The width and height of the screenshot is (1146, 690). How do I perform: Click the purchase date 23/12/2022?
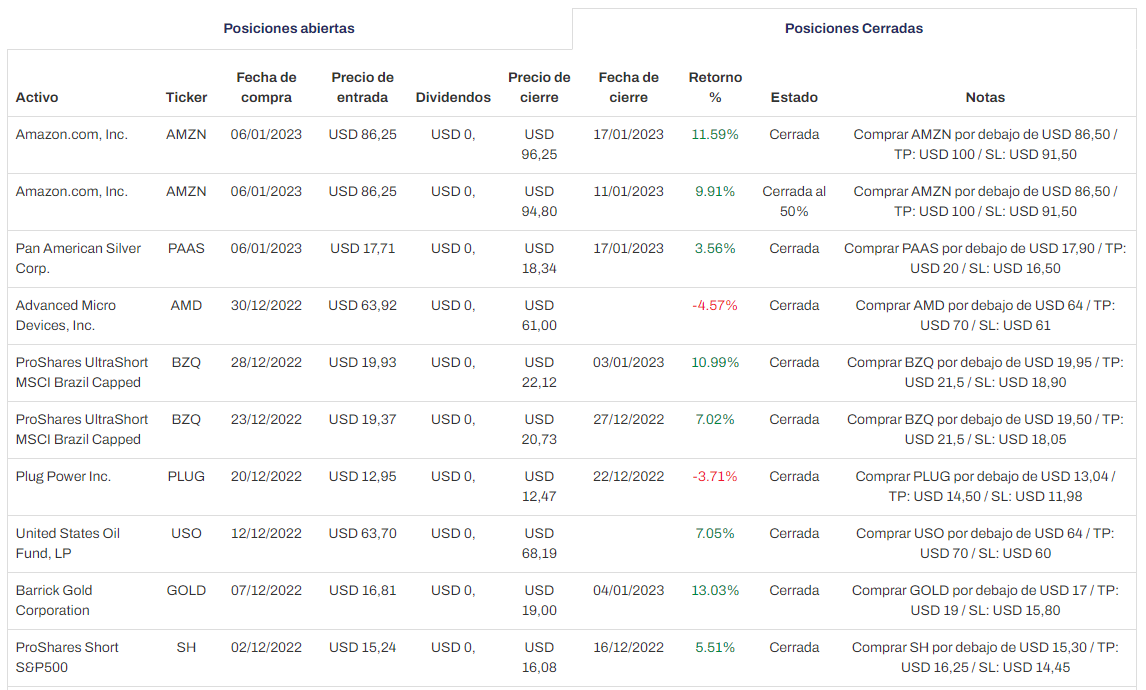click(x=266, y=420)
